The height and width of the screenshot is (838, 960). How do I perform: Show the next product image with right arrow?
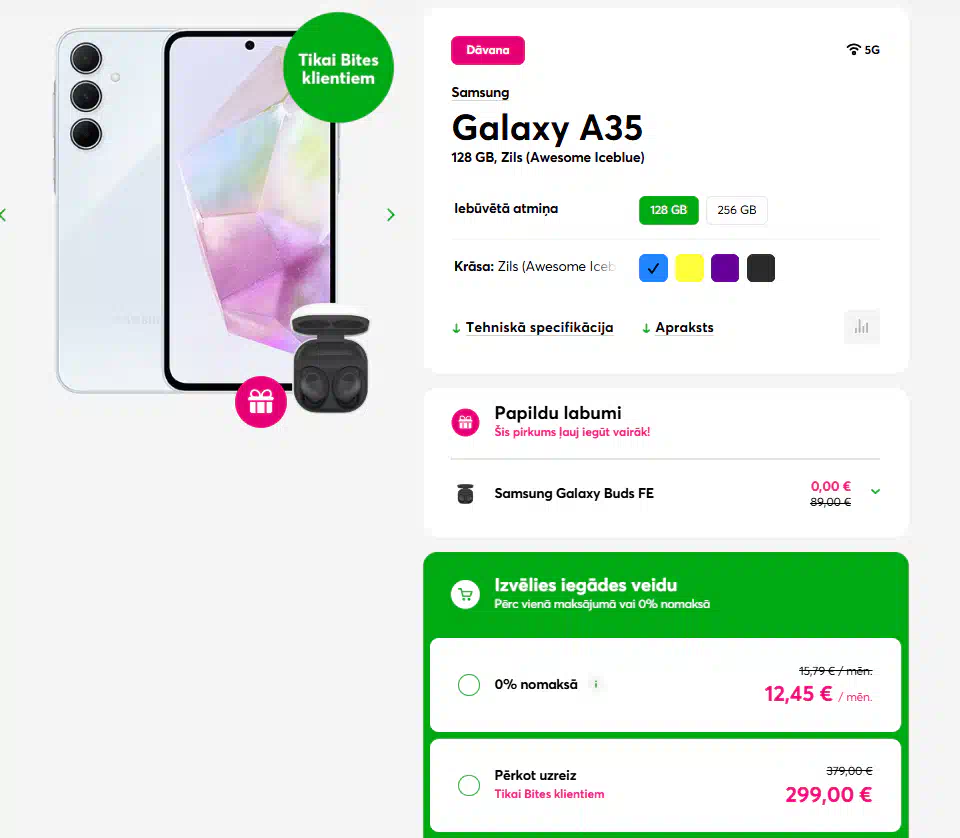(391, 215)
